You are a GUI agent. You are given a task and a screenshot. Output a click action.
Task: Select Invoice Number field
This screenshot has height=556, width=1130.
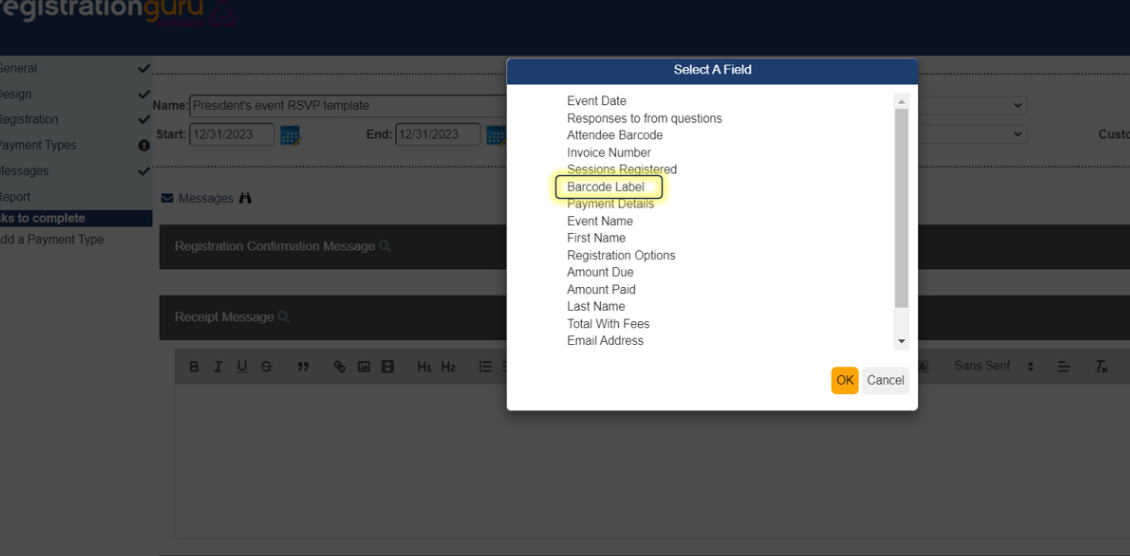[x=609, y=153]
